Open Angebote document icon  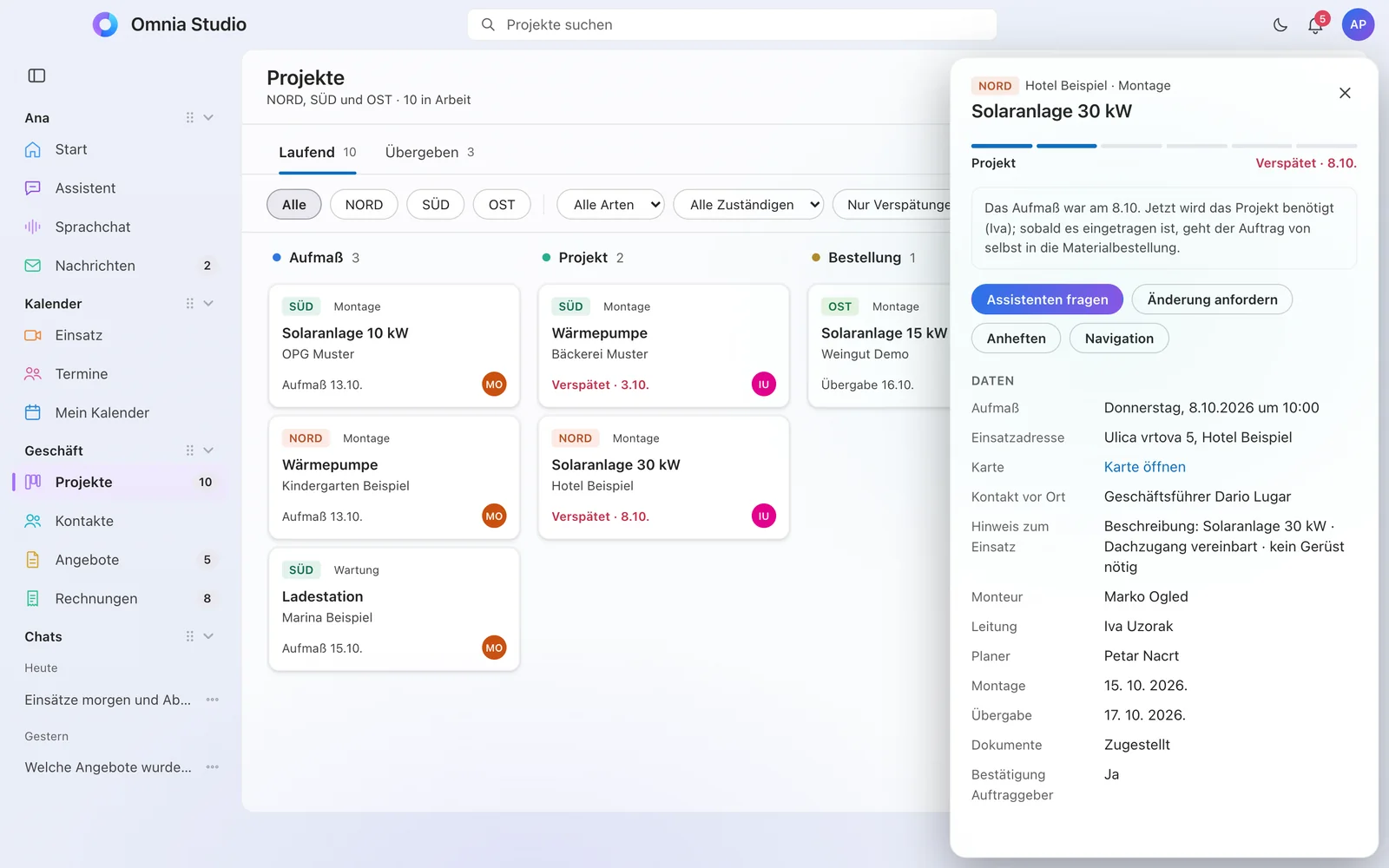click(x=33, y=560)
